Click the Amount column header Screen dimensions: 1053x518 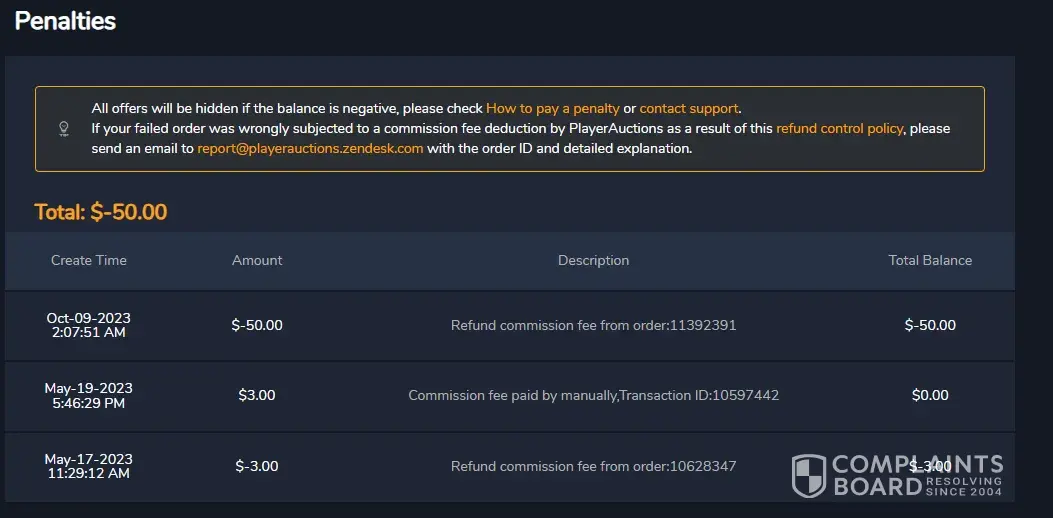[x=257, y=260]
